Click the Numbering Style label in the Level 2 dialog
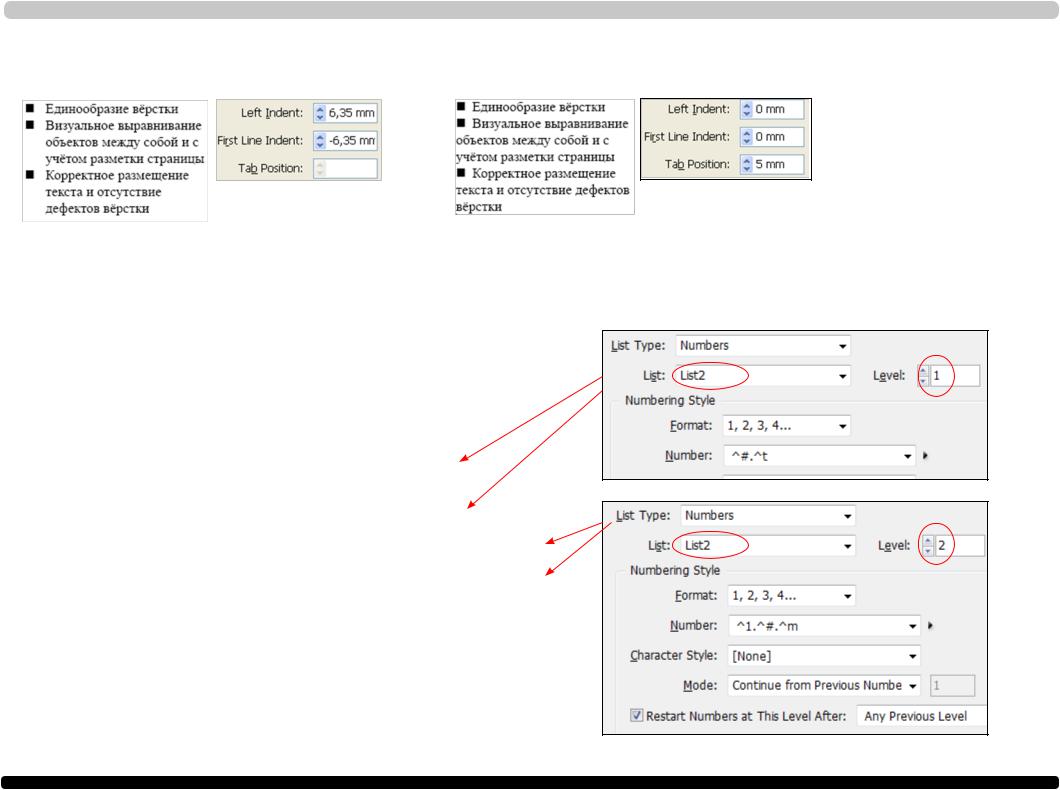Image resolution: width=1060 pixels, height=790 pixels. [675, 570]
